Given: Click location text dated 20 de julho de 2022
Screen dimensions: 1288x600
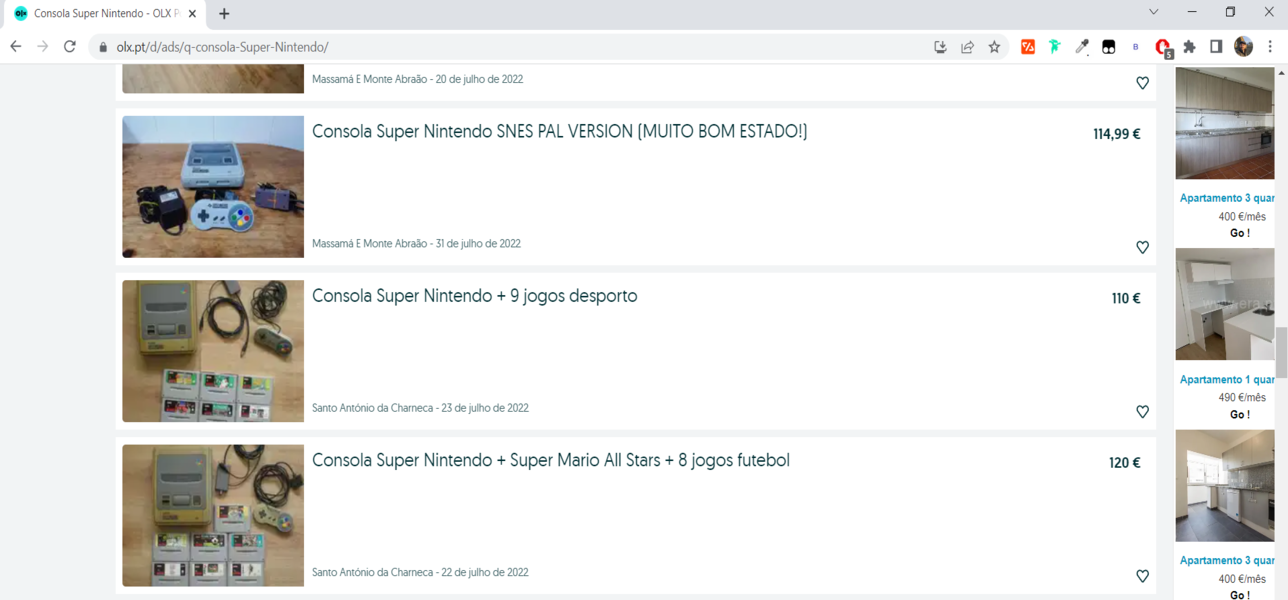Looking at the screenshot, I should point(417,79).
